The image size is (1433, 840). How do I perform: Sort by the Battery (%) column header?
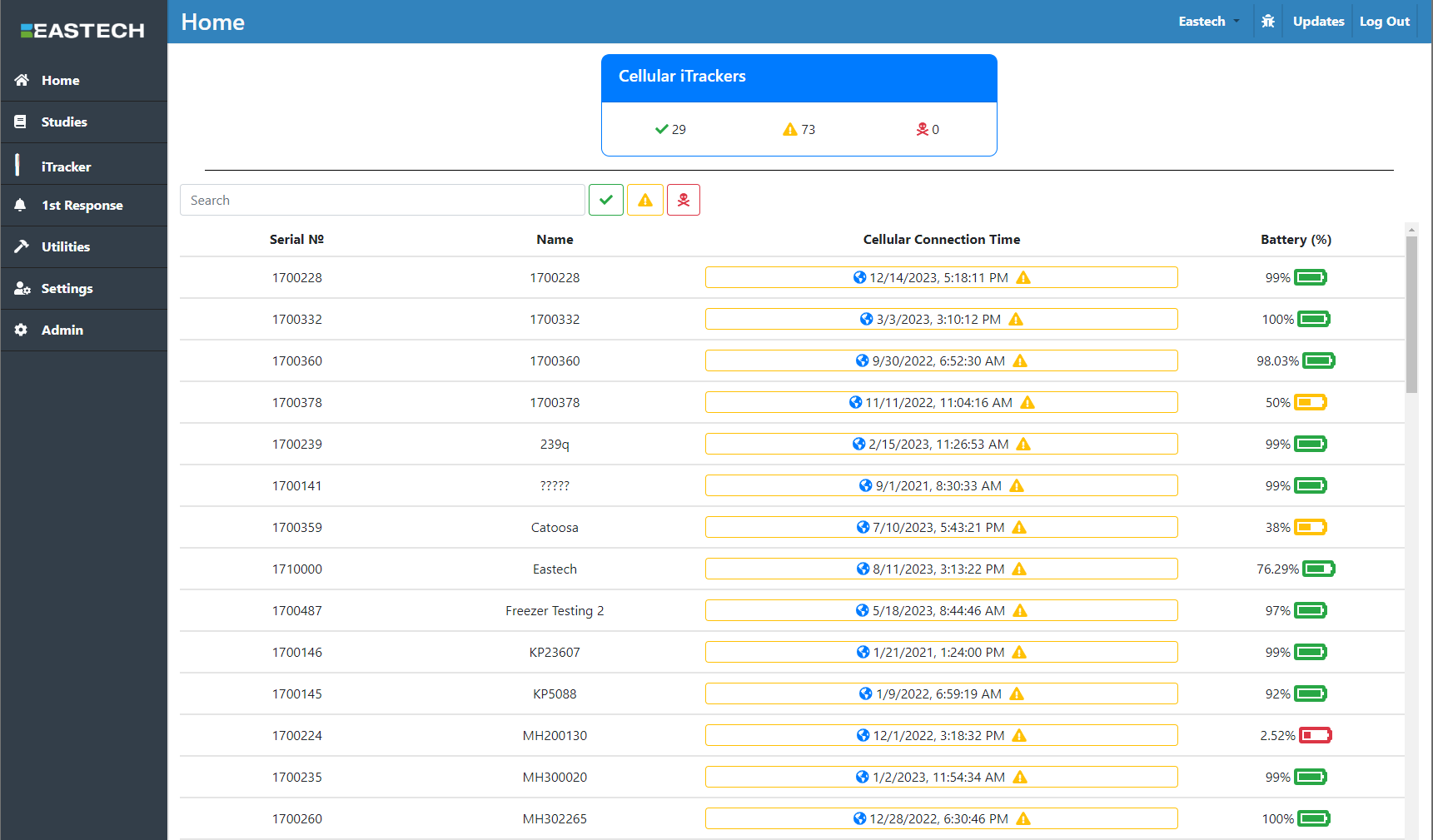coord(1296,240)
